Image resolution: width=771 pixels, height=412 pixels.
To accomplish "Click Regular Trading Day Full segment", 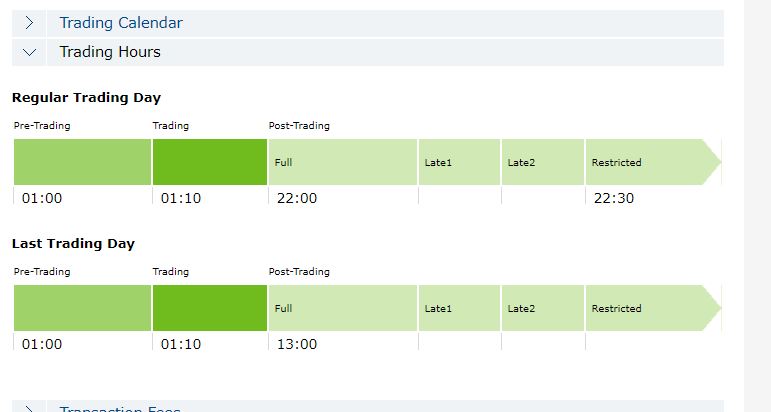I will (x=343, y=162).
